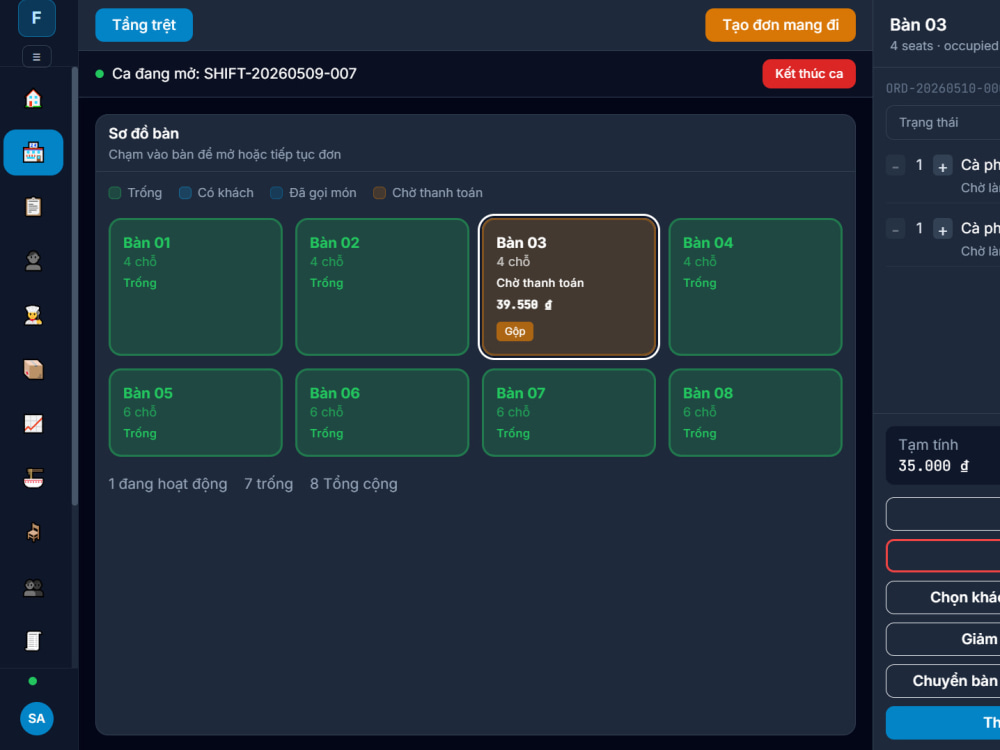
Task: Select the store POS sidebar icon
Action: tap(33, 152)
